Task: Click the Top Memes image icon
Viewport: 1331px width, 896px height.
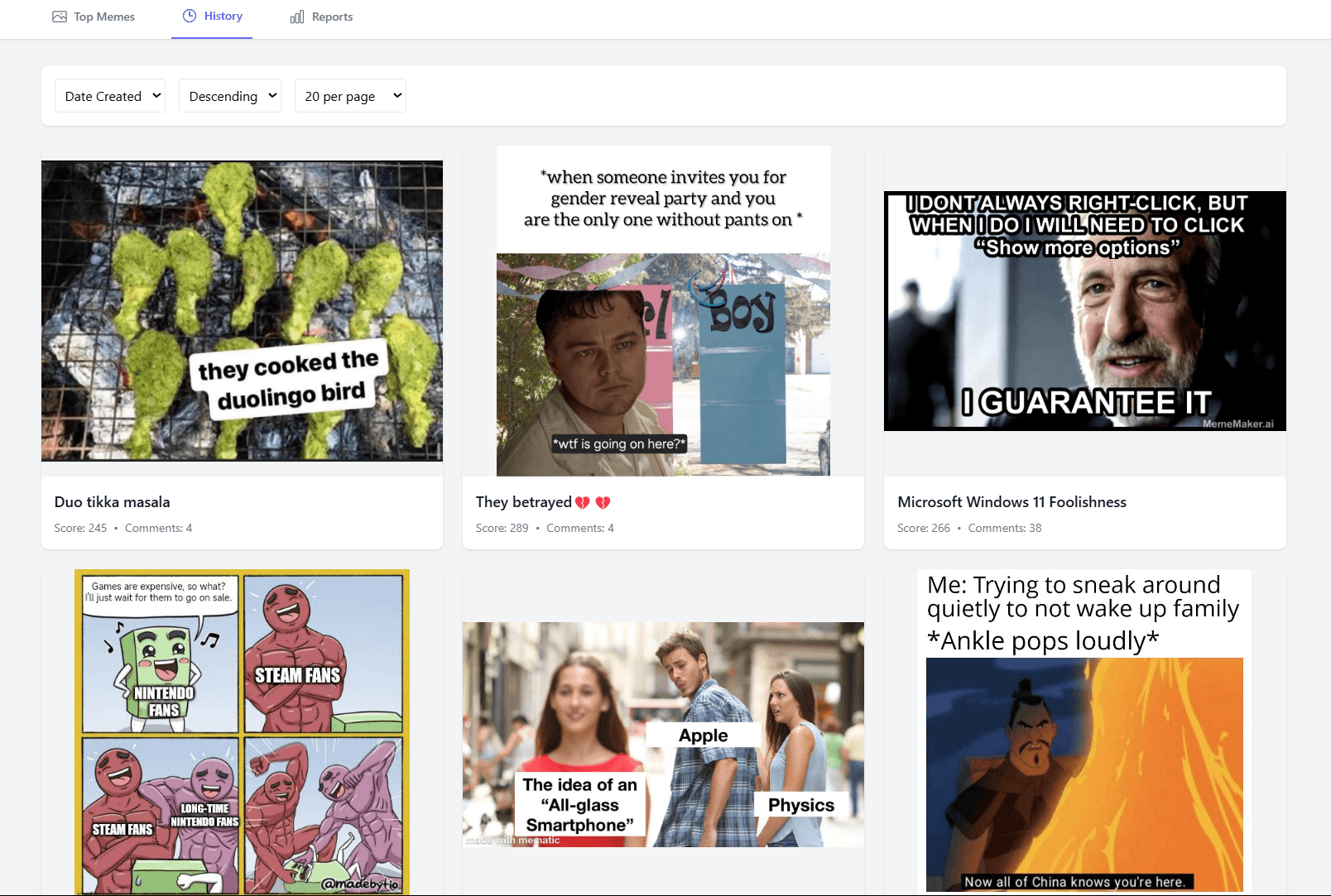Action: pyautogui.click(x=60, y=17)
